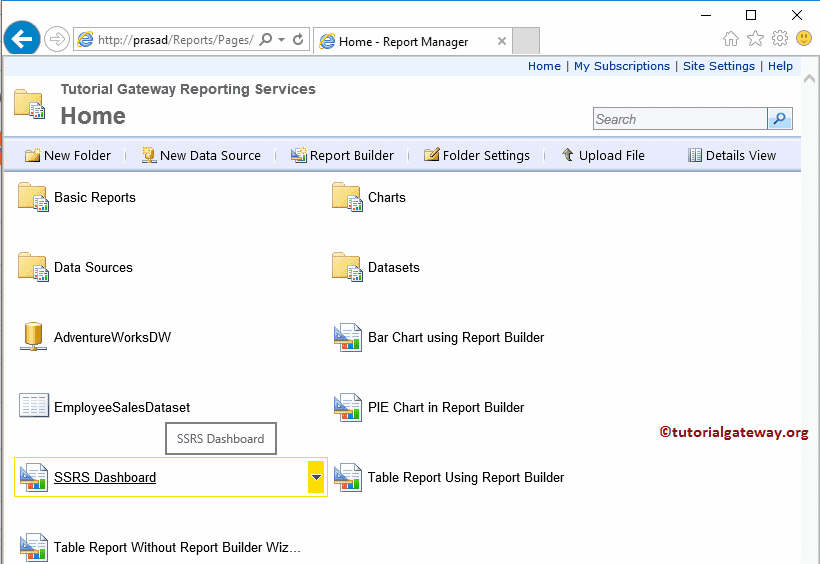Open the address bar dropdown arrow
820x564 pixels.
(x=281, y=40)
